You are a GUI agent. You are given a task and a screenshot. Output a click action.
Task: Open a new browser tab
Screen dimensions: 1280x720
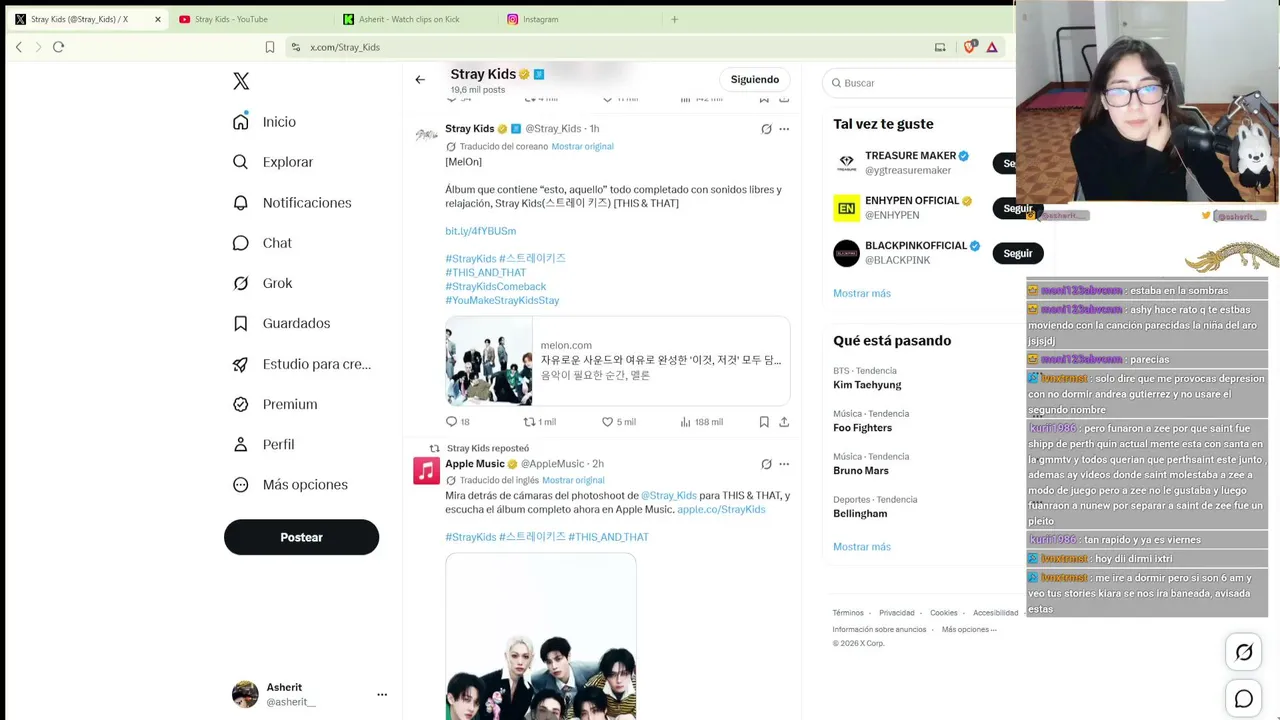(675, 19)
